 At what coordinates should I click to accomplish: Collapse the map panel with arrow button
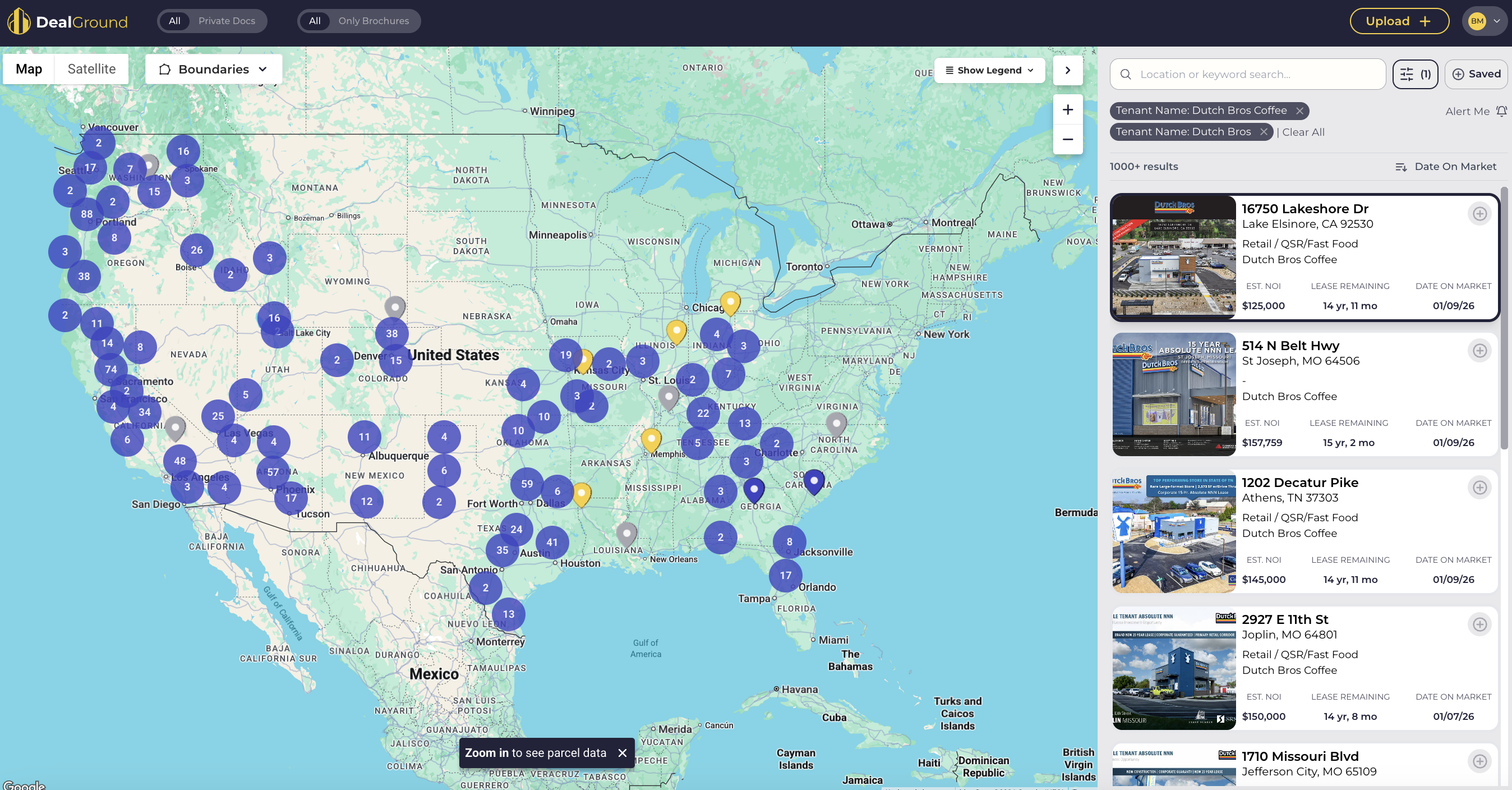point(1067,71)
